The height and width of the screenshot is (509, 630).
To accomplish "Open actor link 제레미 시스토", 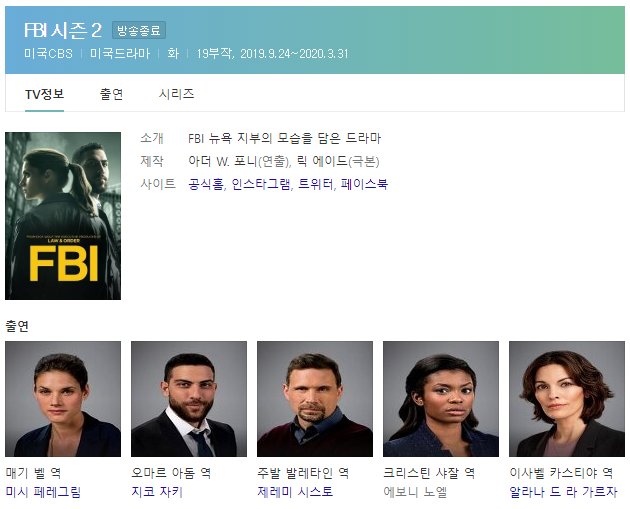I will 295,492.
